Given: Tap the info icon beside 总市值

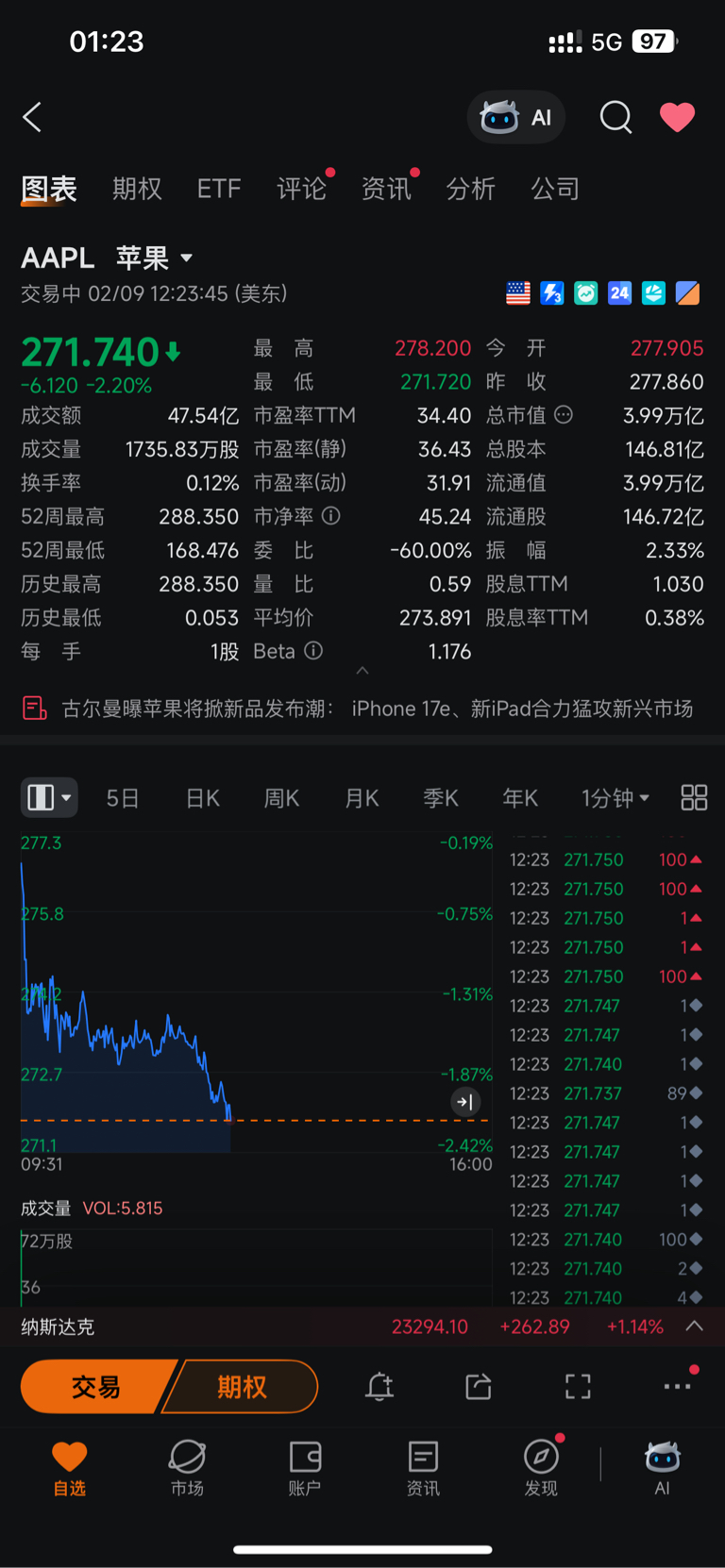Looking at the screenshot, I should click(x=564, y=415).
